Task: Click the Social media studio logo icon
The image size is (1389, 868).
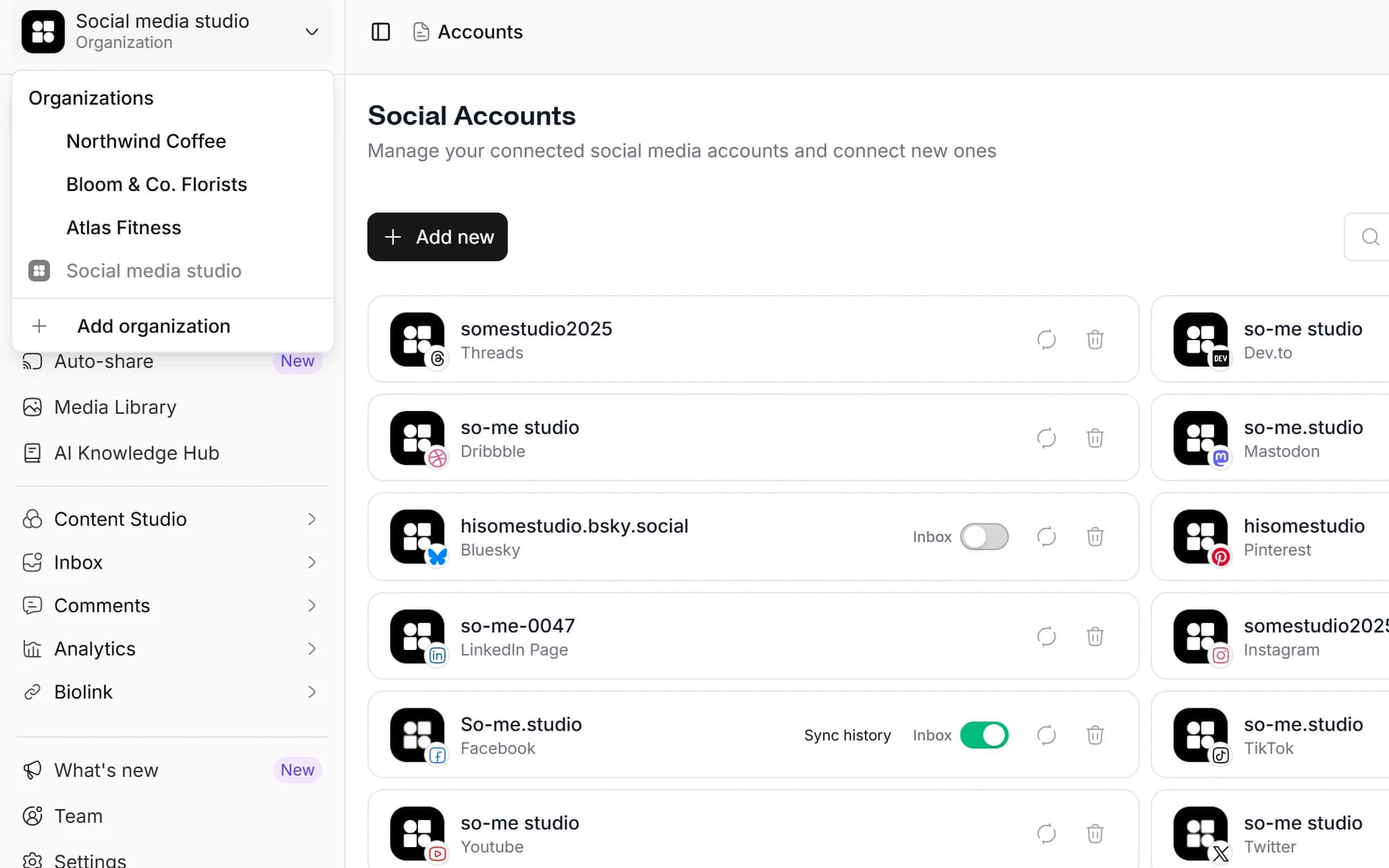Action: click(43, 32)
